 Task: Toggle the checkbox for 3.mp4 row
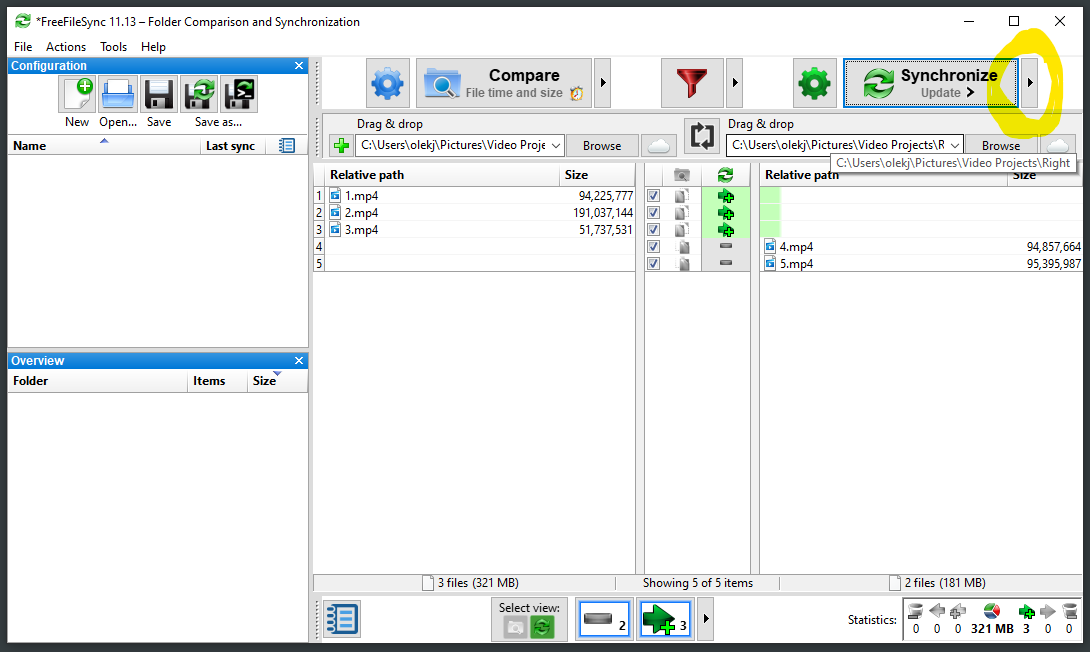point(653,230)
